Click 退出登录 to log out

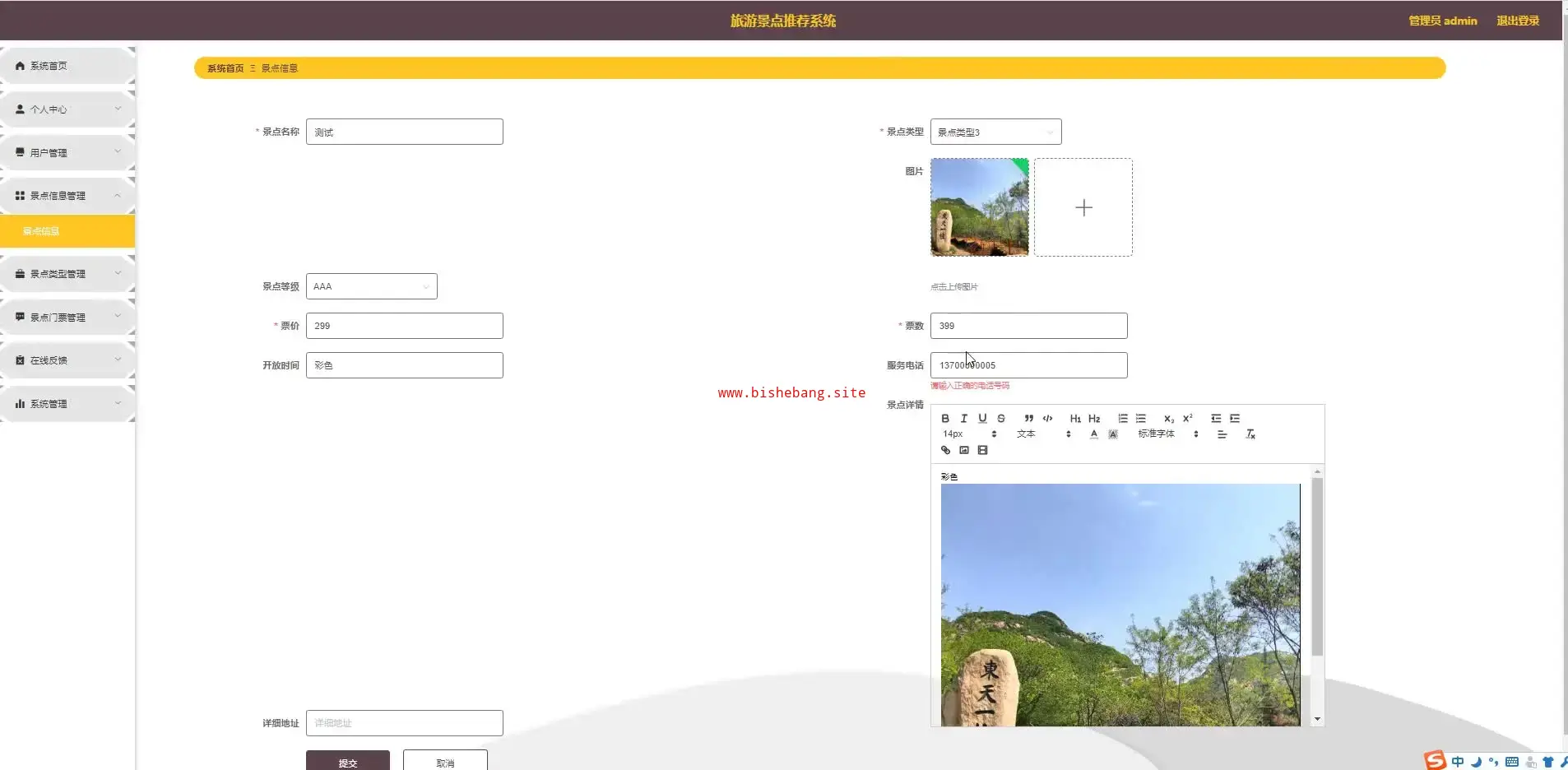[x=1517, y=21]
